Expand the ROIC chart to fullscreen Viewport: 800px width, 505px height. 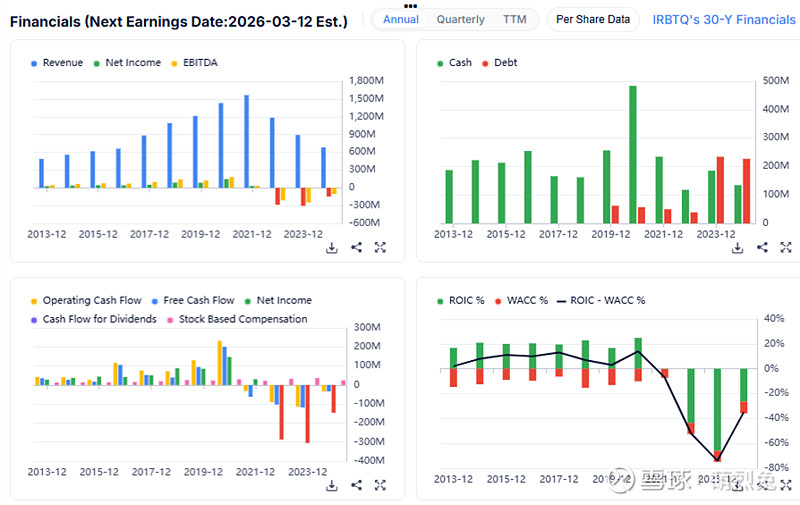point(786,486)
